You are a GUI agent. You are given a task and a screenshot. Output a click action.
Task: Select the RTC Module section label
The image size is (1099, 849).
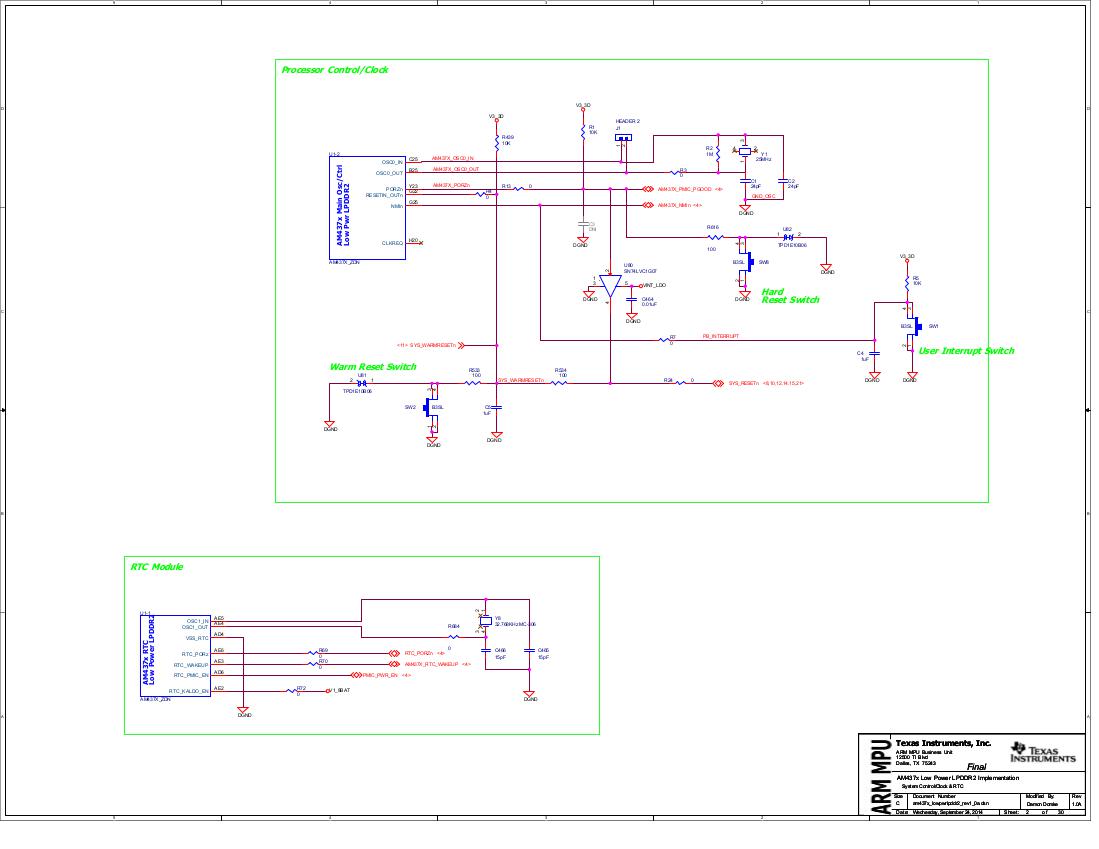[x=154, y=565]
